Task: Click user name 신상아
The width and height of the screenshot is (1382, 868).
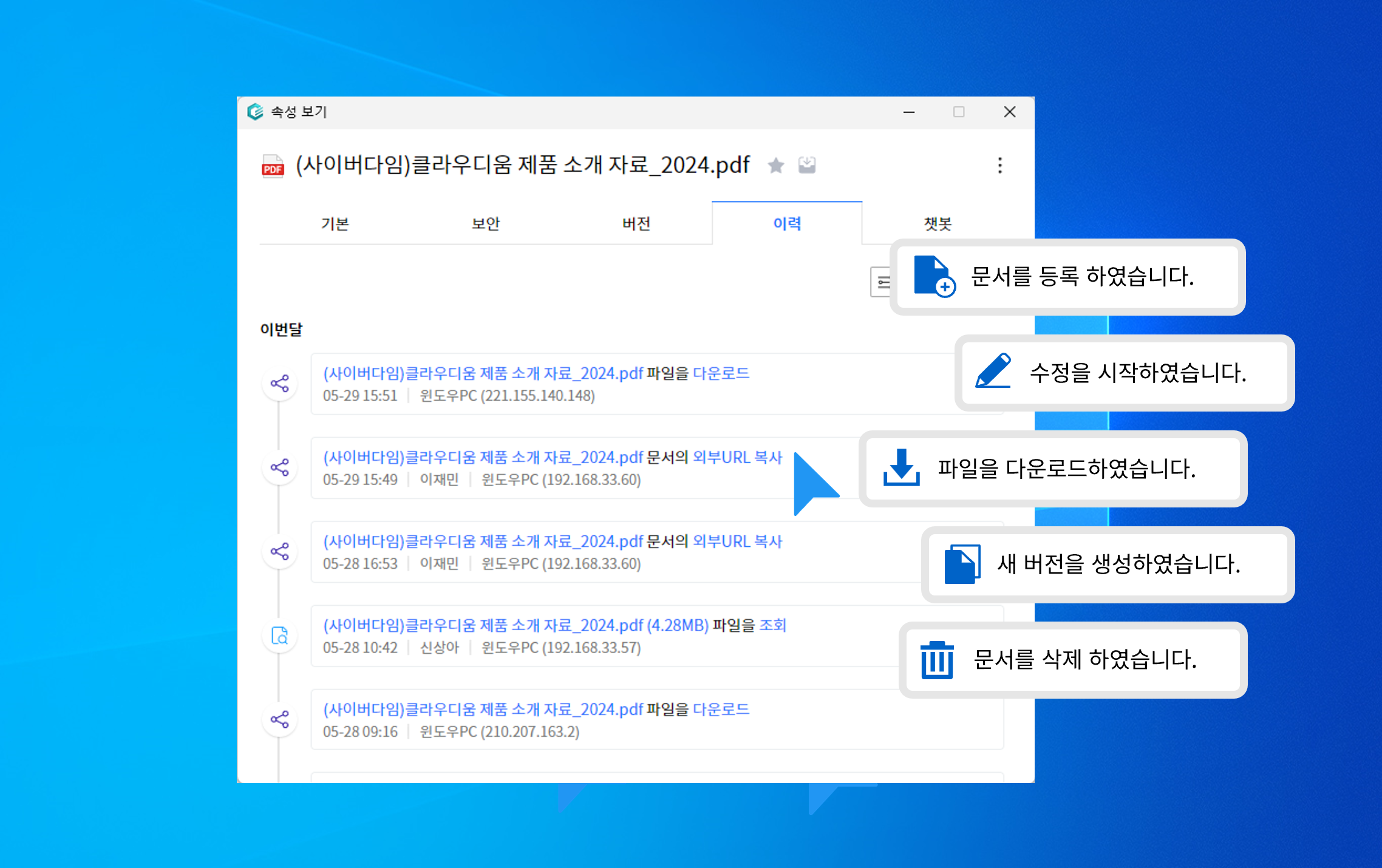Action: tap(440, 648)
